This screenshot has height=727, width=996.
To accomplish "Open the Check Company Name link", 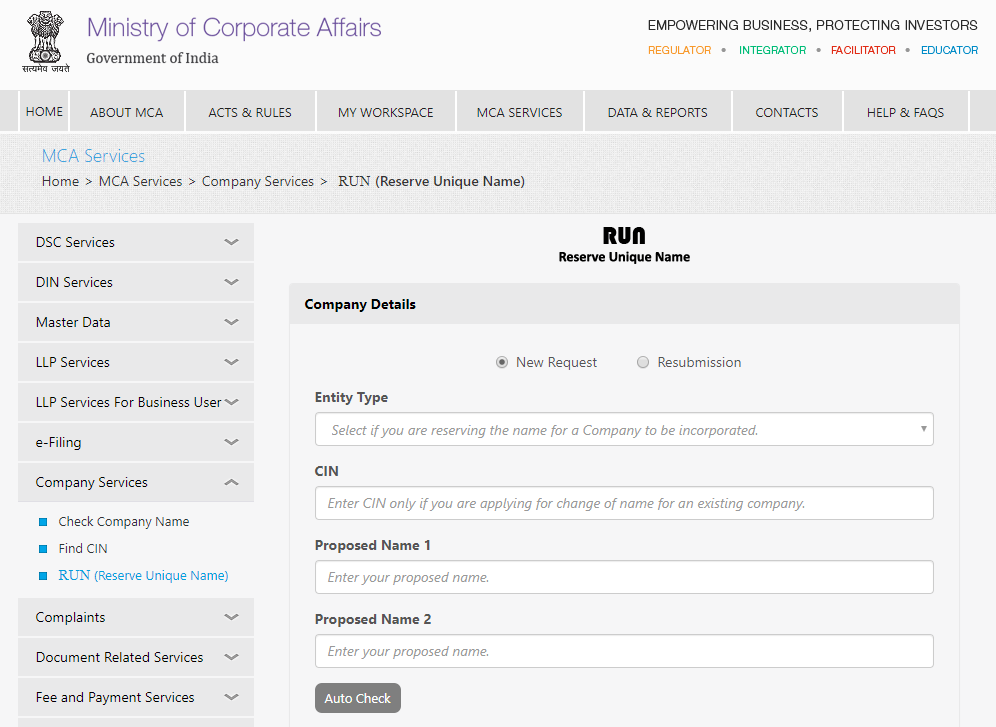I will point(124,522).
